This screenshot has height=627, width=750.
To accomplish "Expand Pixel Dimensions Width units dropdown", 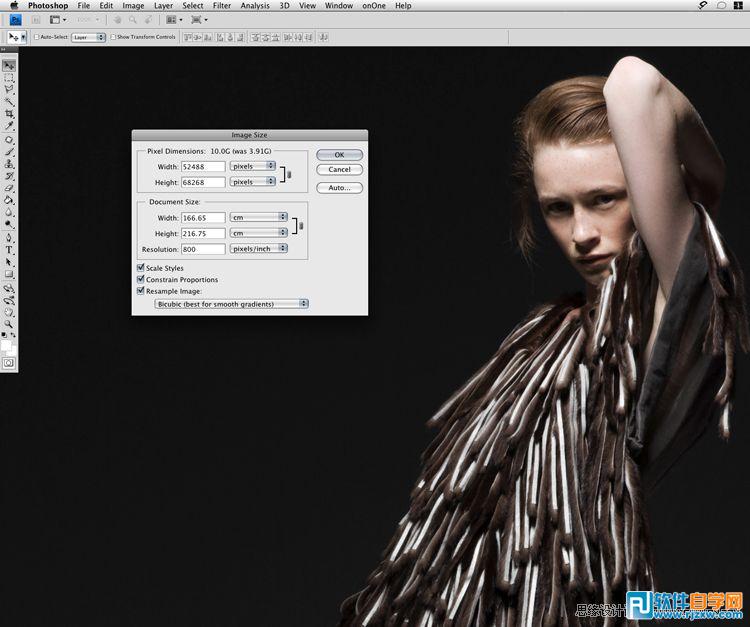I will (x=253, y=166).
